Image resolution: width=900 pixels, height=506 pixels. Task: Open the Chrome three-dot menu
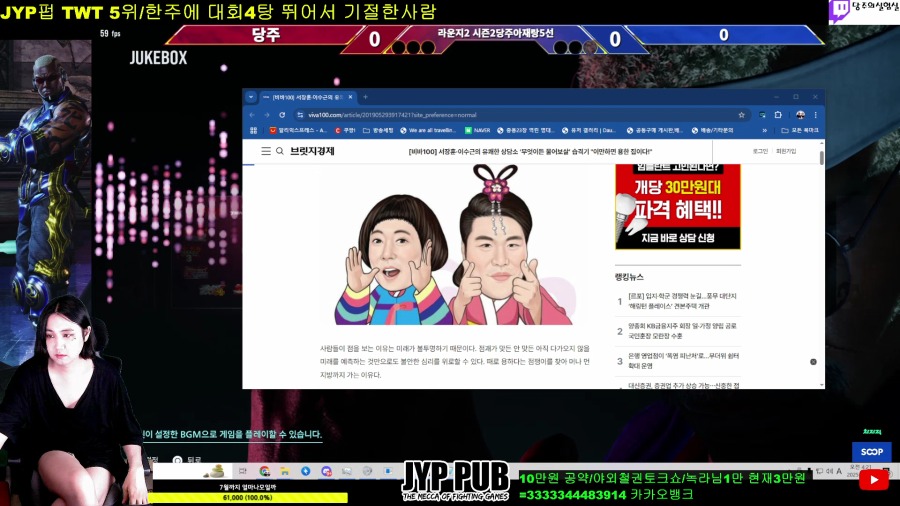click(817, 115)
